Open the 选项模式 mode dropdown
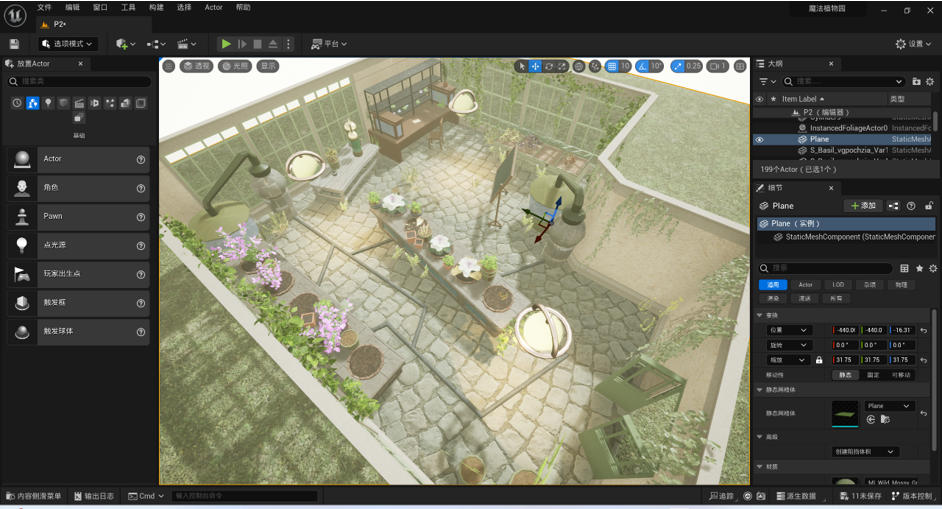This screenshot has height=509, width=942. (68, 44)
